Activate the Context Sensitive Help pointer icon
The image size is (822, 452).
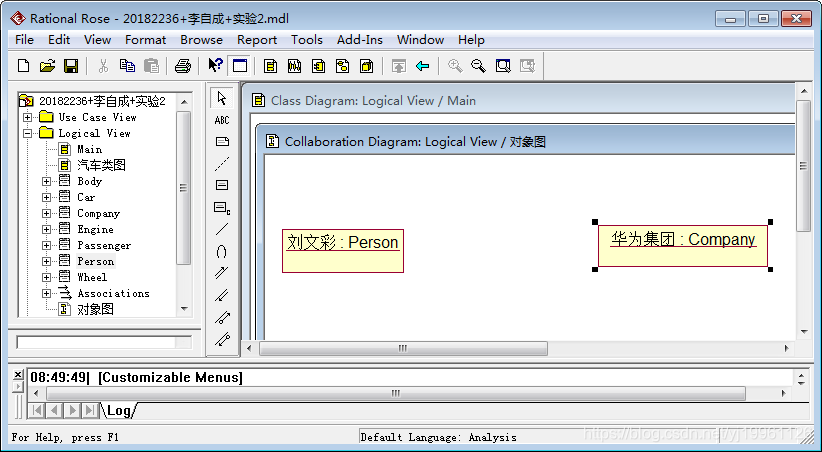point(215,65)
